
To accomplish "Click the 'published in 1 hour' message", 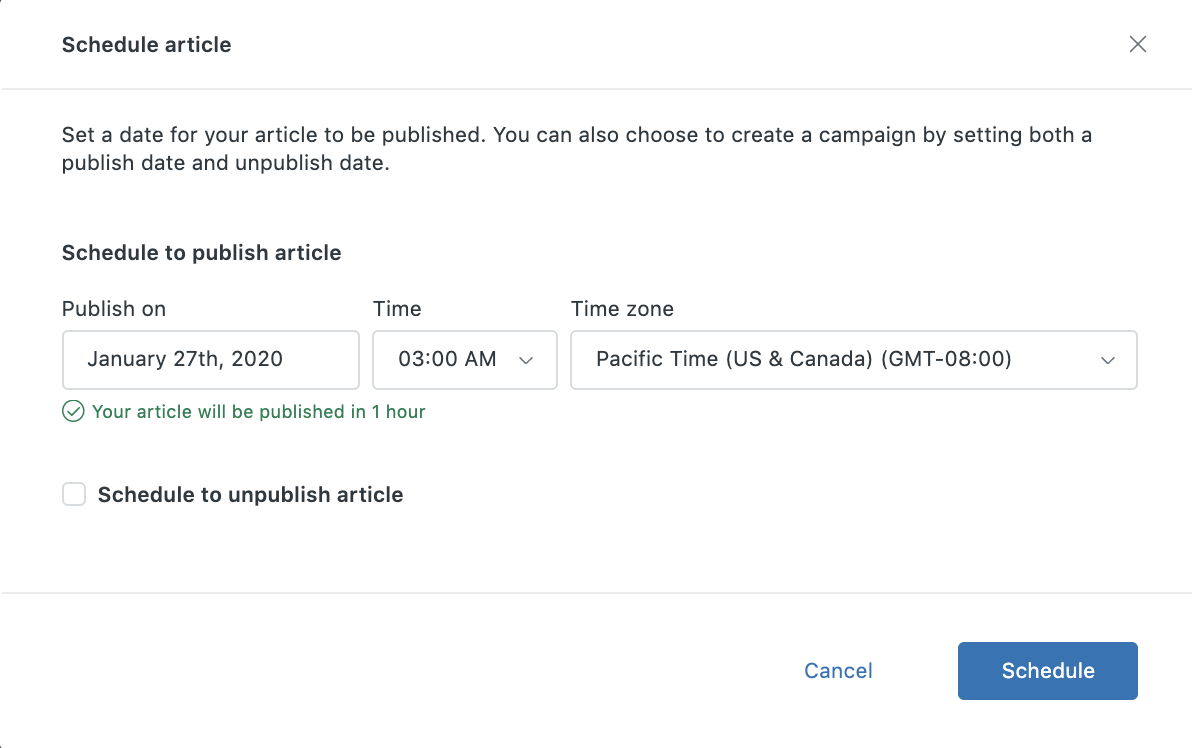I will point(258,412).
